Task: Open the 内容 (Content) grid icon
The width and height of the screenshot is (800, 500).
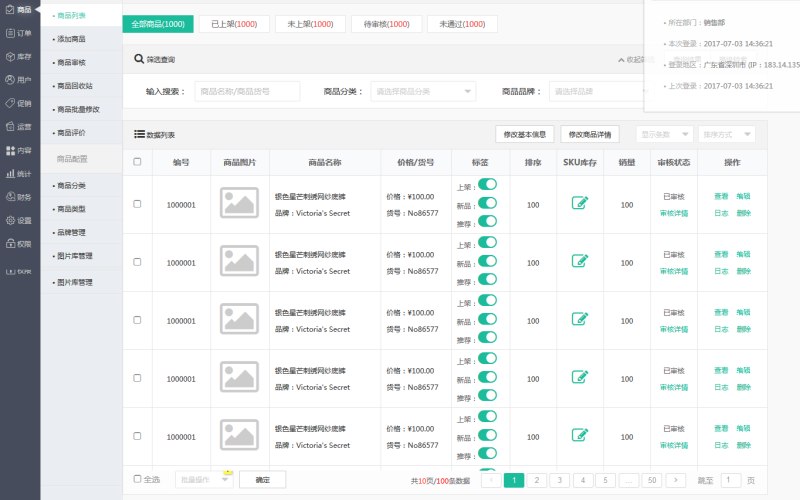Action: click(x=10, y=151)
